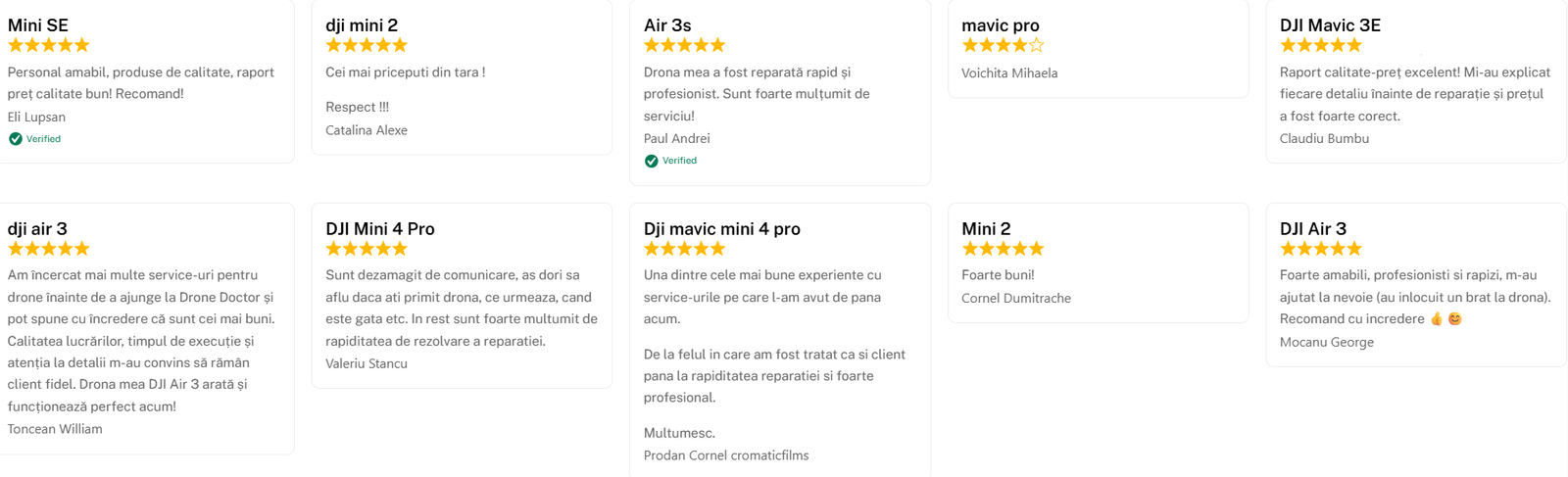1568x477 pixels.
Task: Click the star rating of Mini SE review
Action: [49, 45]
